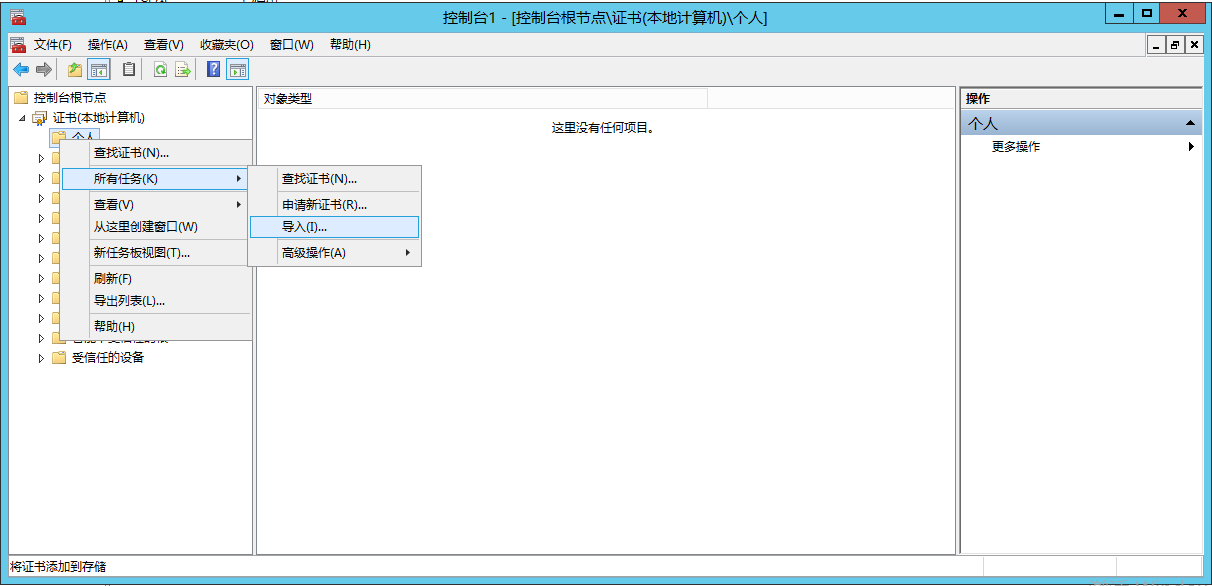
Task: Click the console app icon in title bar
Action: (x=17, y=17)
